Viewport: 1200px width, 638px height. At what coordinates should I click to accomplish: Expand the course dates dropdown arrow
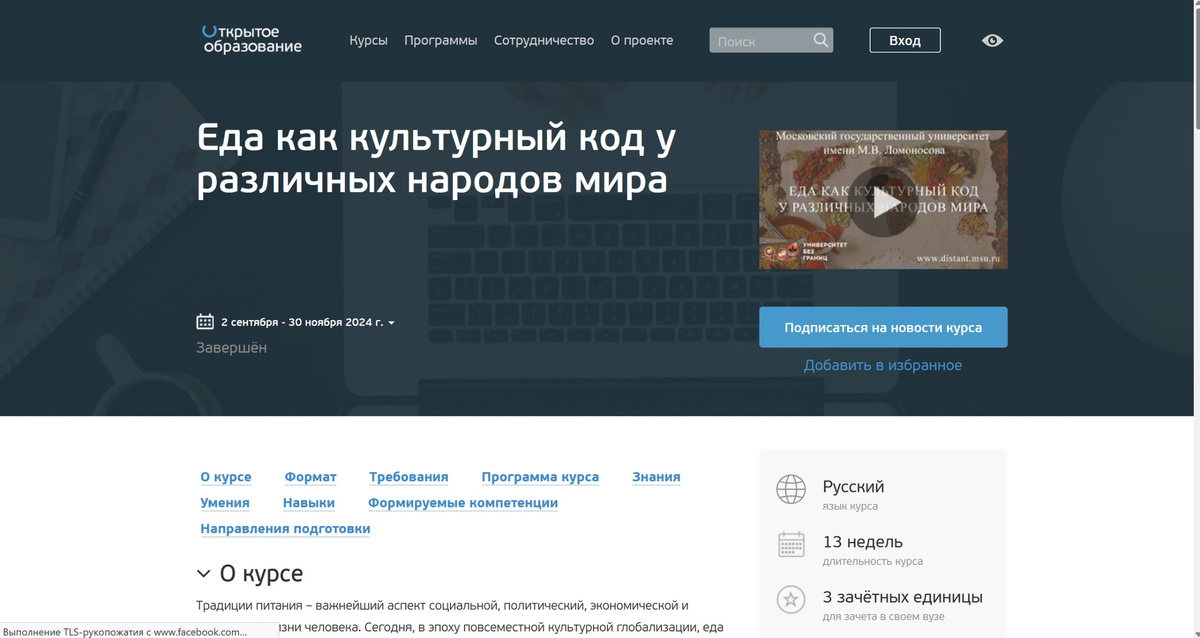(x=391, y=322)
